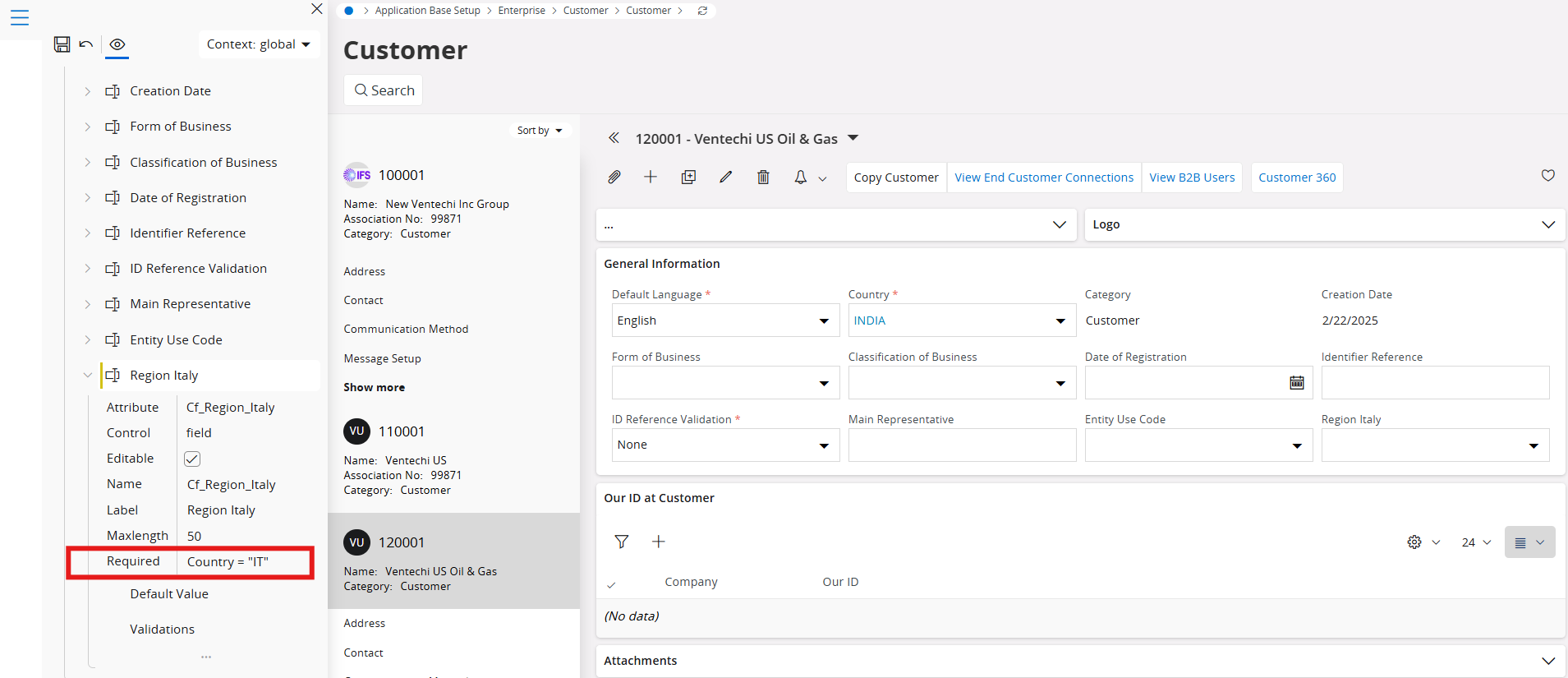Expand the Creation Date tree node

[87, 91]
